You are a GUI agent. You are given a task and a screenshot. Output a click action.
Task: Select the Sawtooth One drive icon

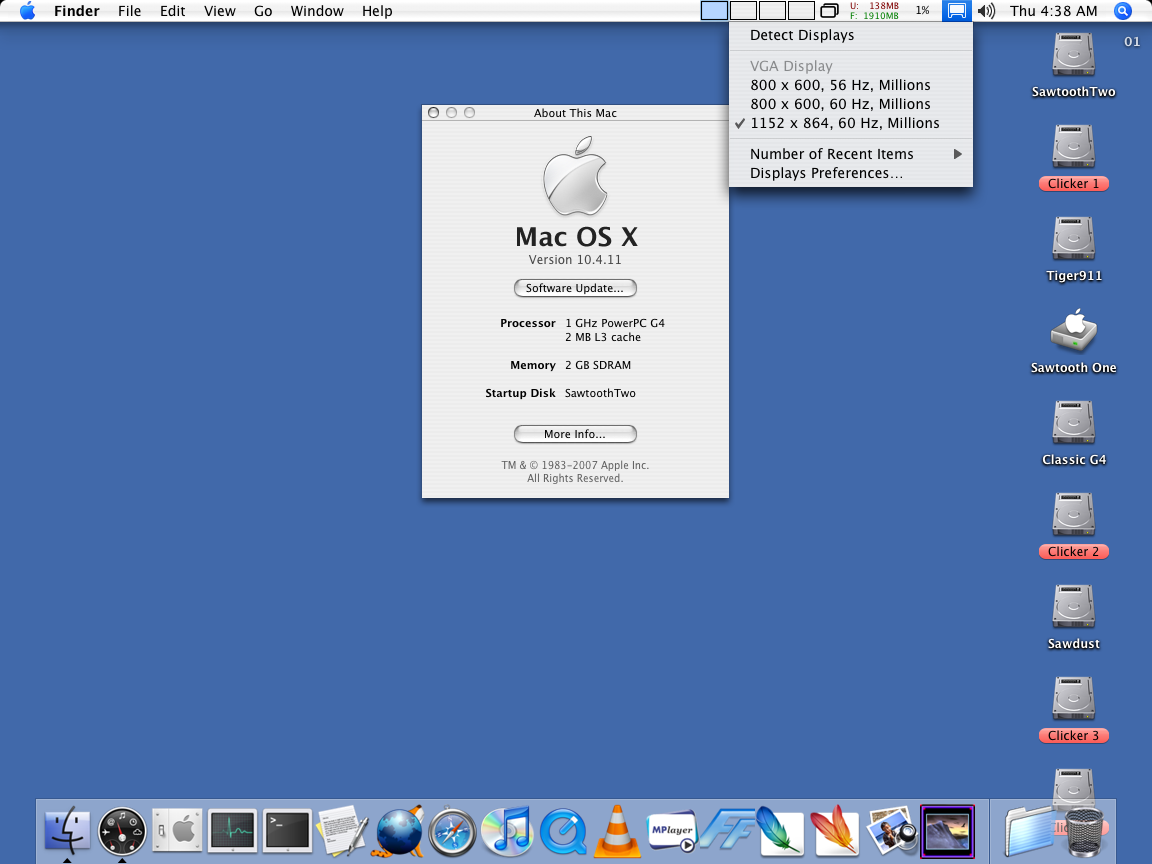(x=1073, y=331)
